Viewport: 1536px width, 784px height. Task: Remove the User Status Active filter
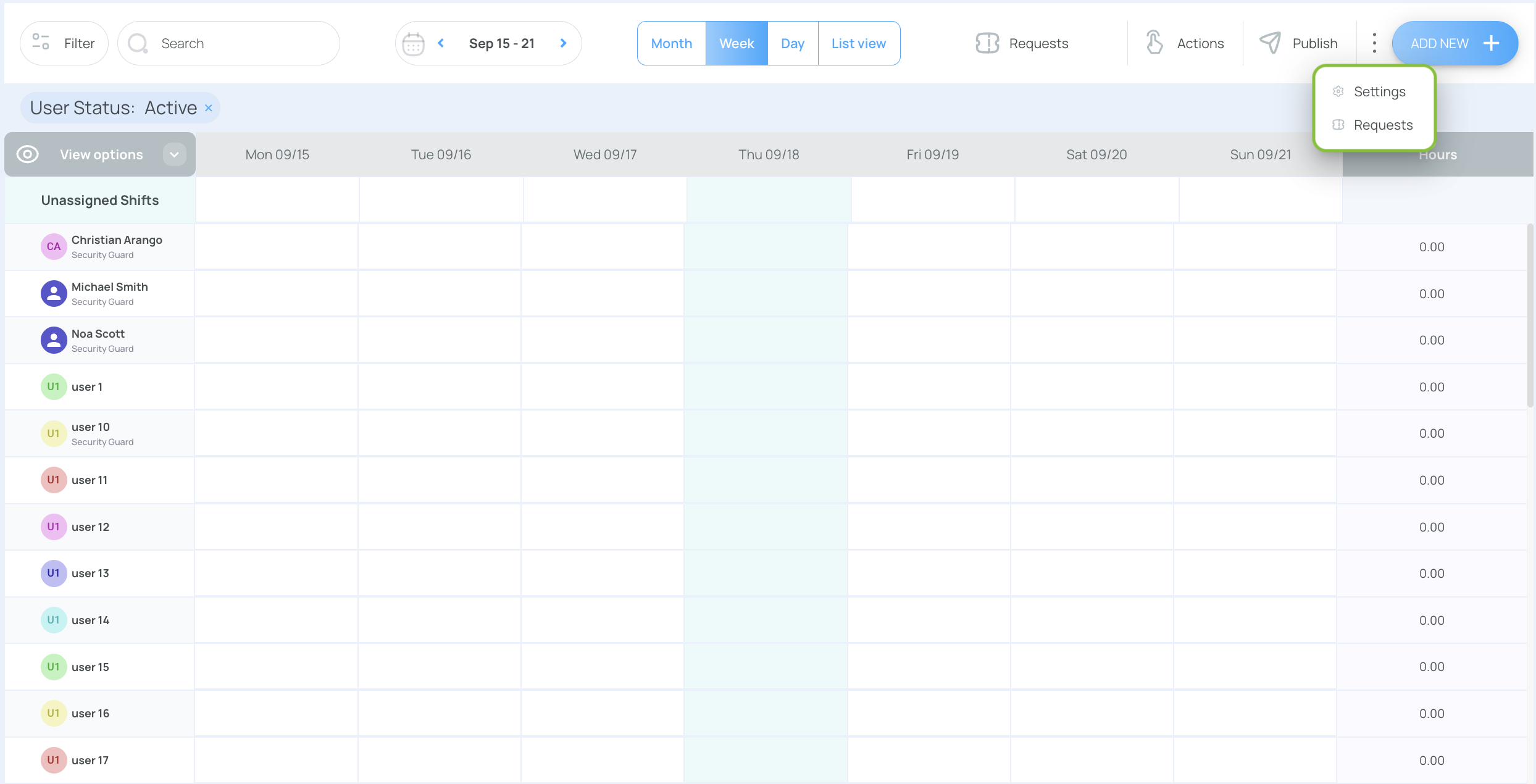(209, 108)
